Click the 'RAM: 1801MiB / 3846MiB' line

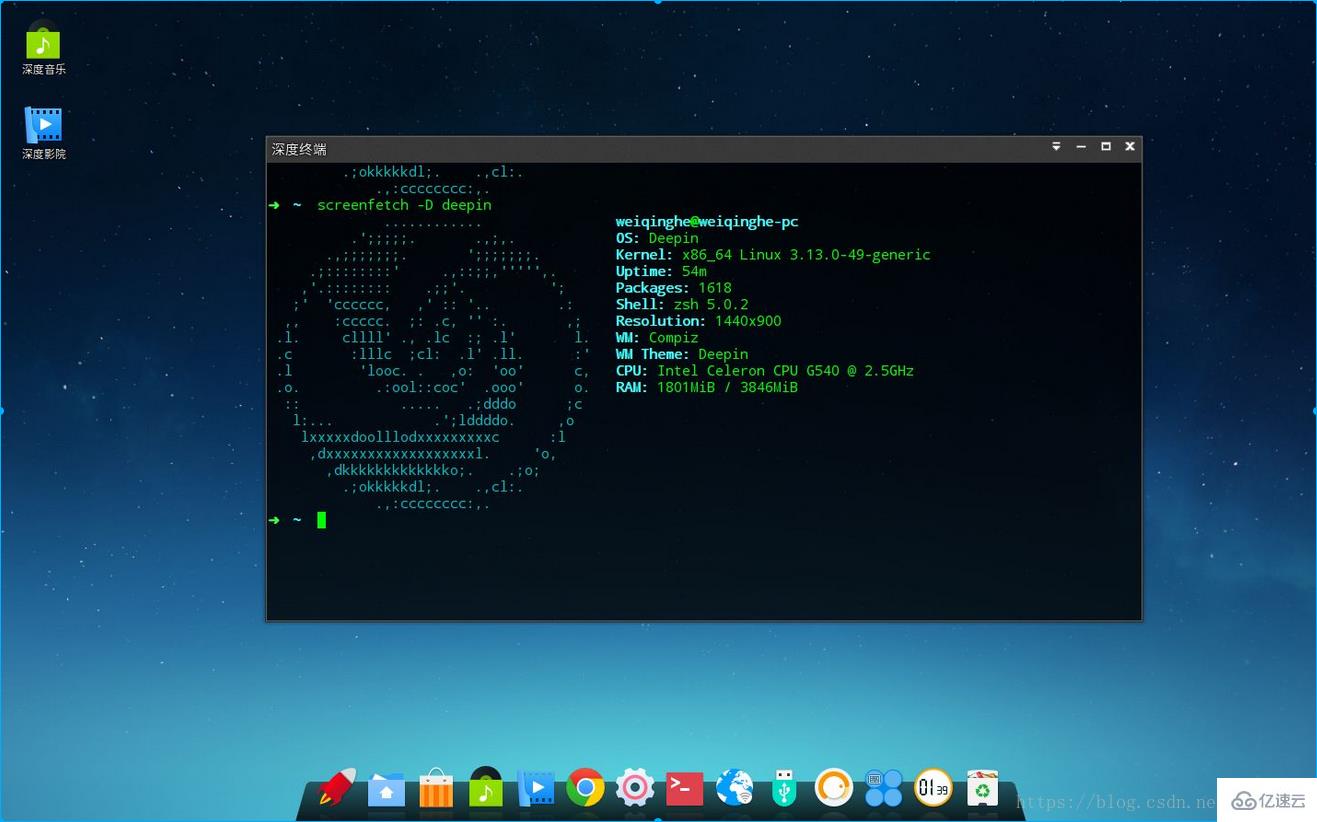707,387
